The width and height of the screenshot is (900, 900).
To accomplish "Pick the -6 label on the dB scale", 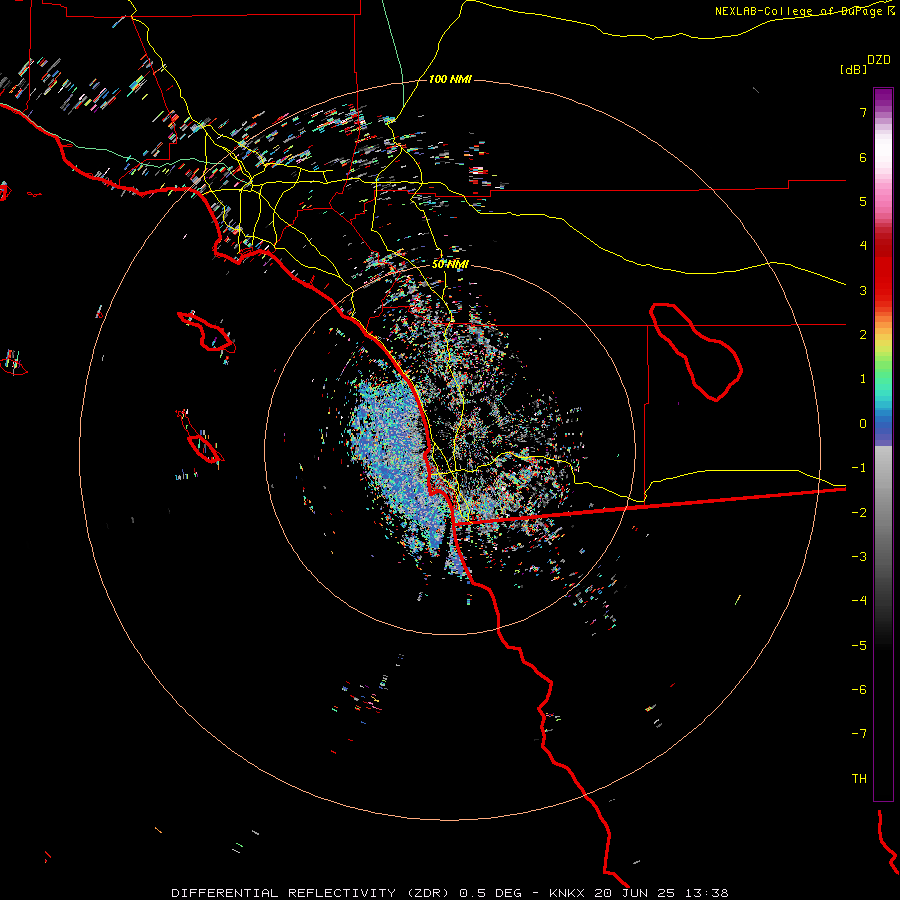I will [x=859, y=690].
